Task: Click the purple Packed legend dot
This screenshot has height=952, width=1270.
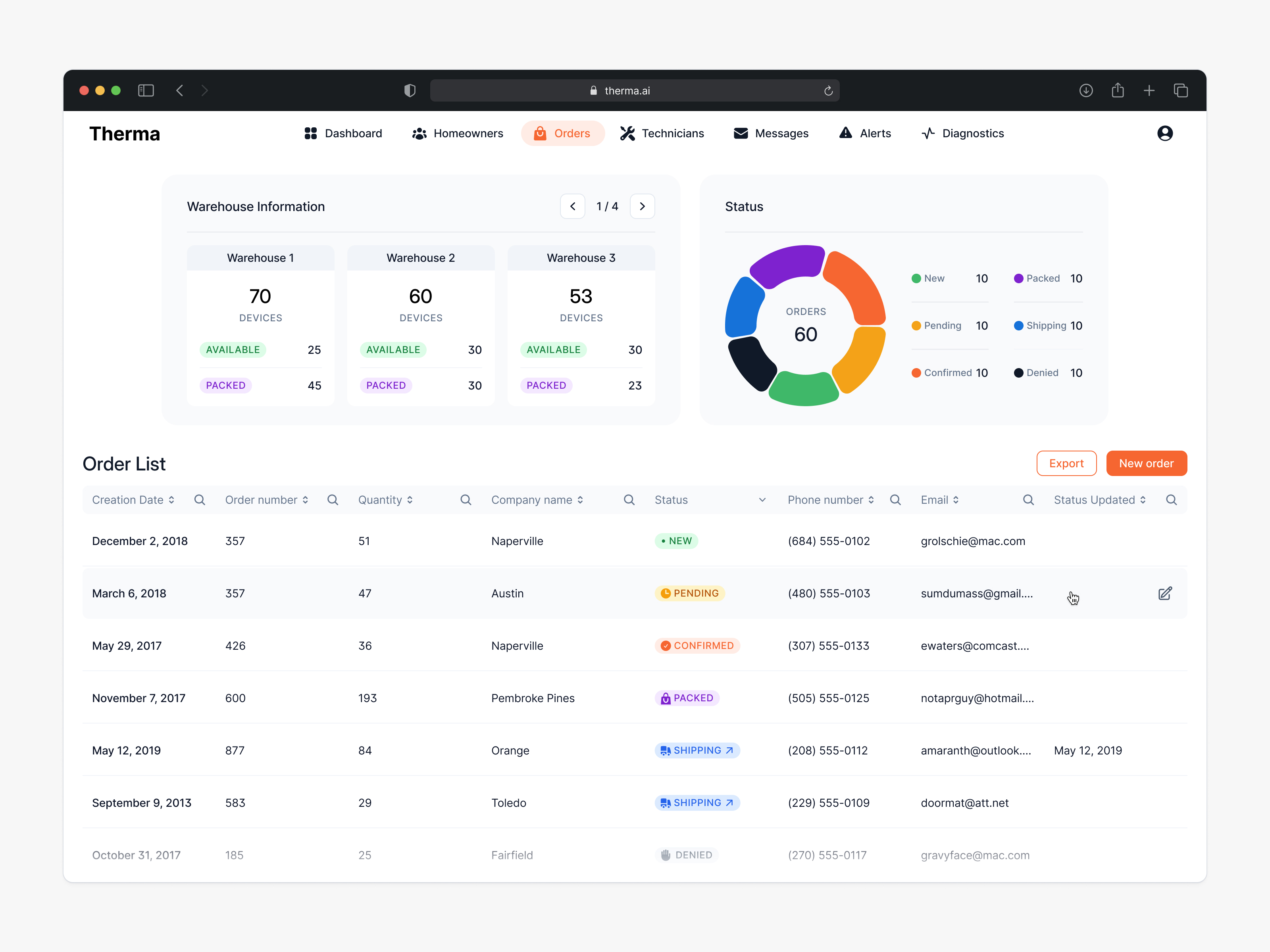Action: pyautogui.click(x=1018, y=278)
